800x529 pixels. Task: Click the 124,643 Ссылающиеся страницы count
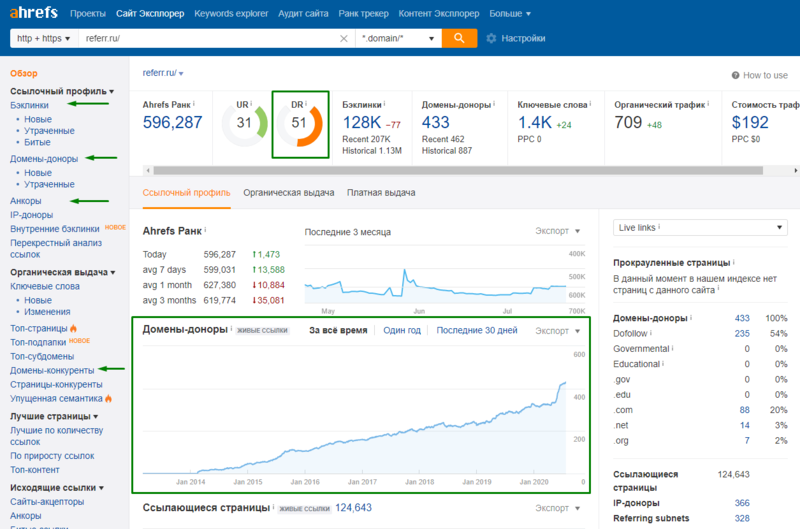point(354,508)
